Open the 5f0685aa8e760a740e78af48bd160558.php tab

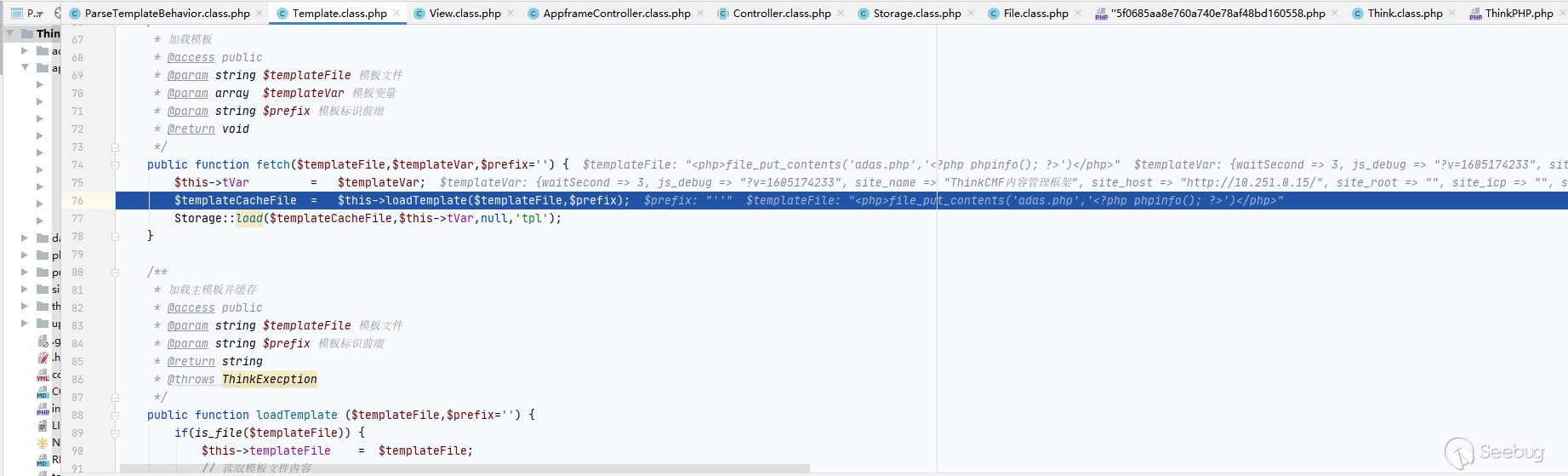tap(1217, 14)
